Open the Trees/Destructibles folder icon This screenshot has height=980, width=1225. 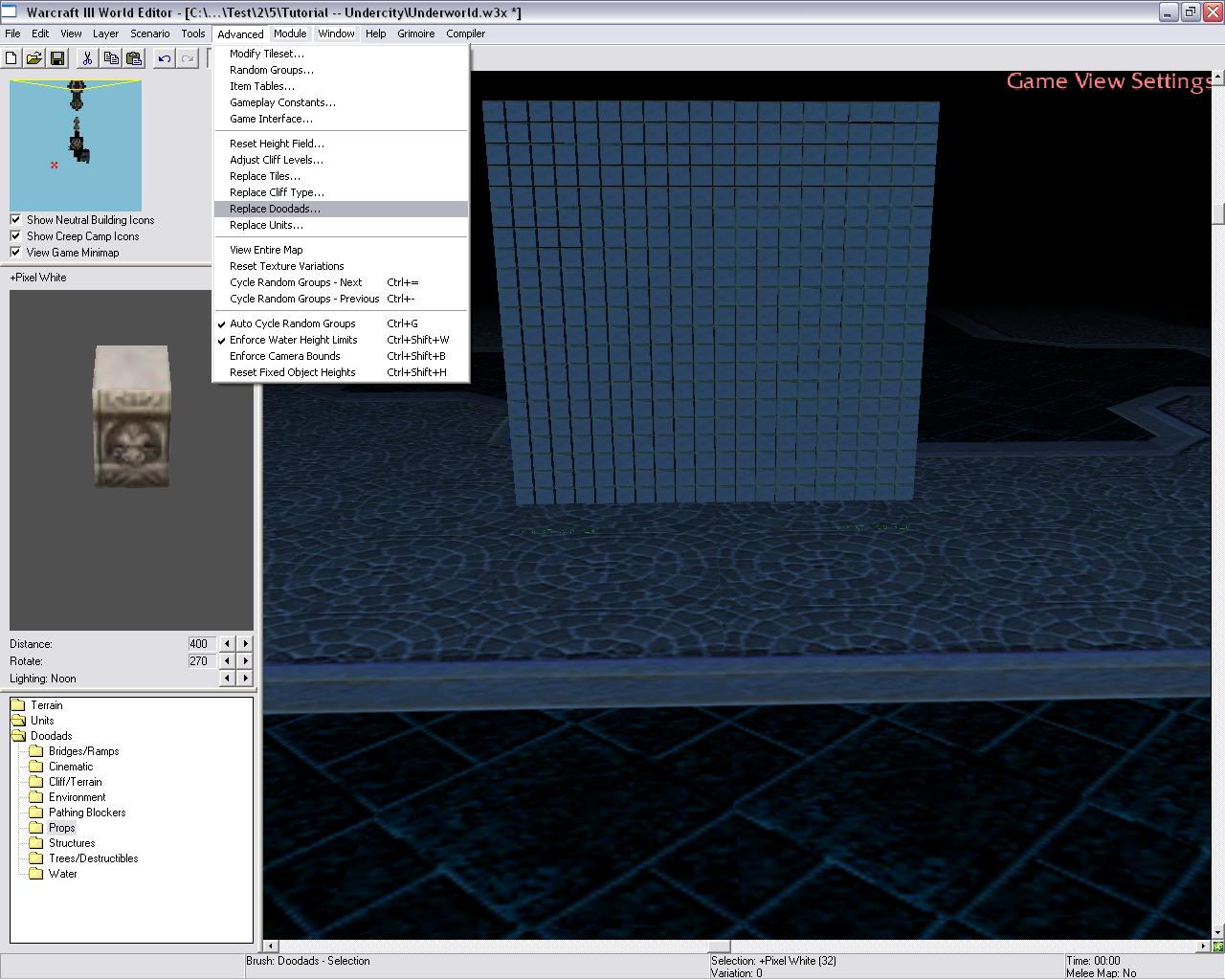[x=36, y=858]
